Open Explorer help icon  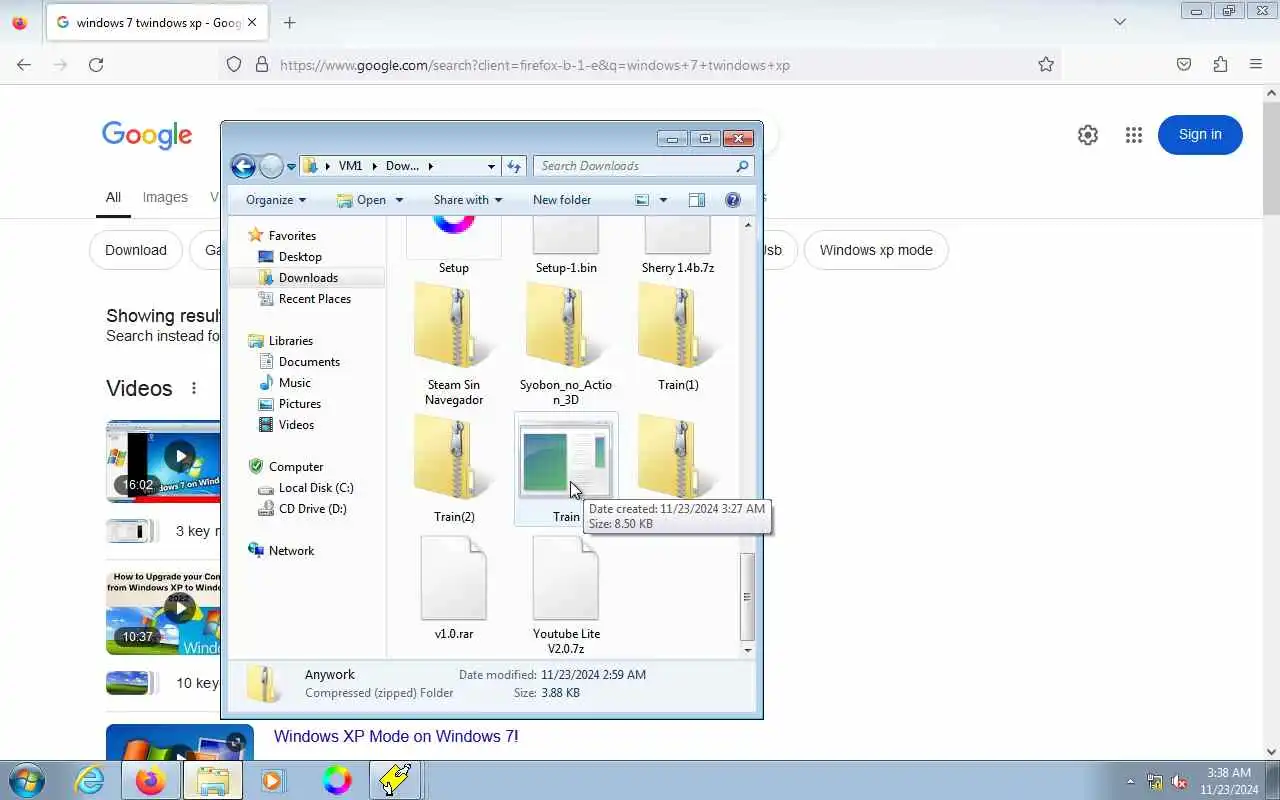(733, 200)
